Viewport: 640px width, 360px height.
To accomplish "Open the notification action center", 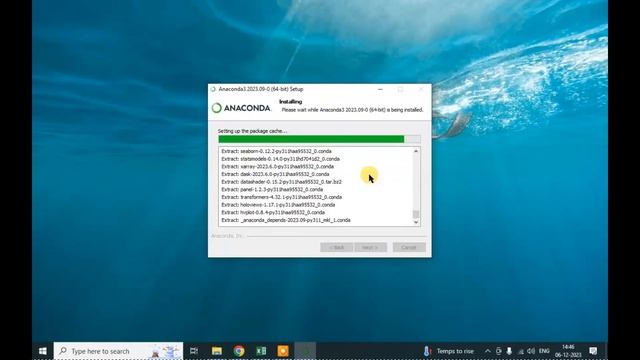I will tap(593, 351).
